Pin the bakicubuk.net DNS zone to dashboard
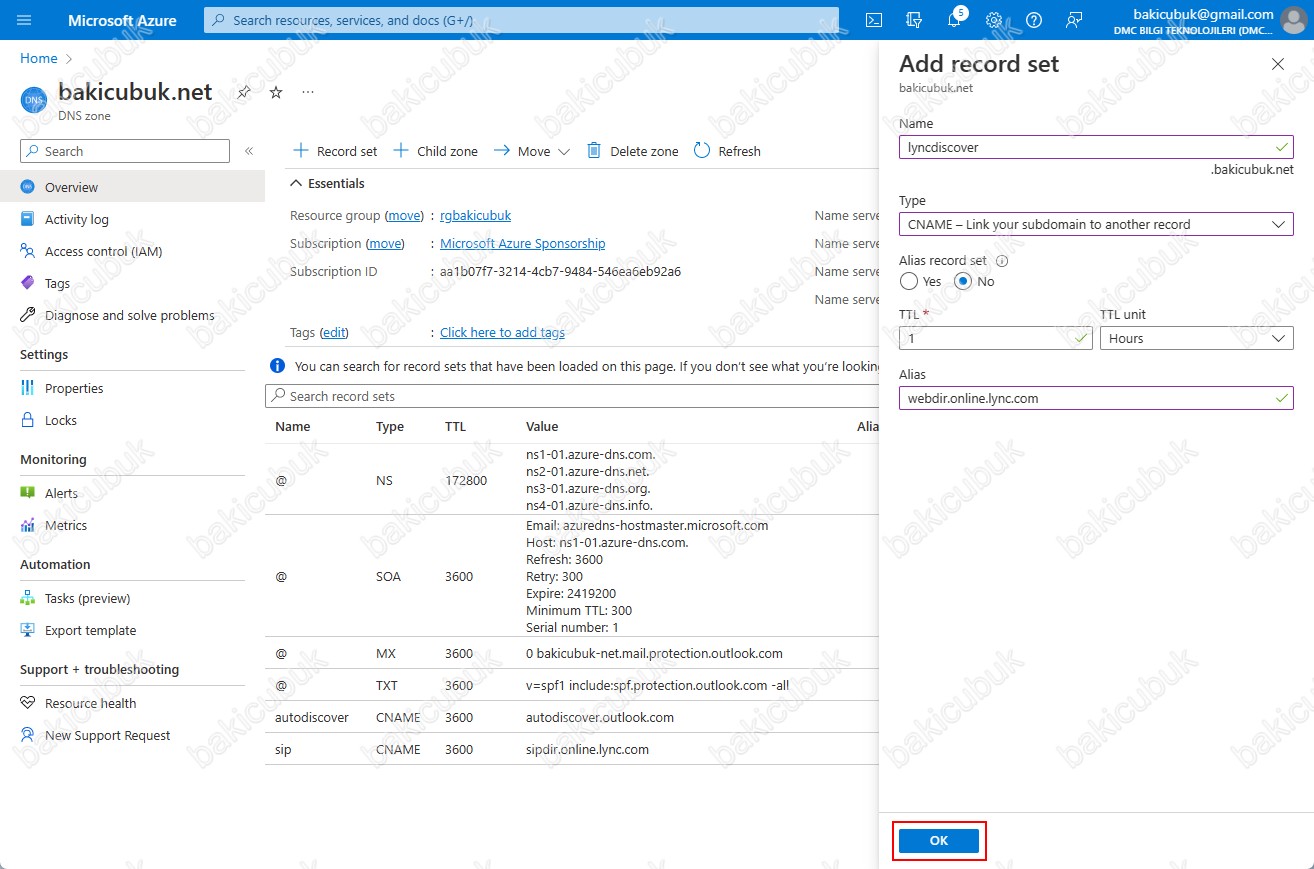Image resolution: width=1314 pixels, height=869 pixels. click(x=244, y=92)
